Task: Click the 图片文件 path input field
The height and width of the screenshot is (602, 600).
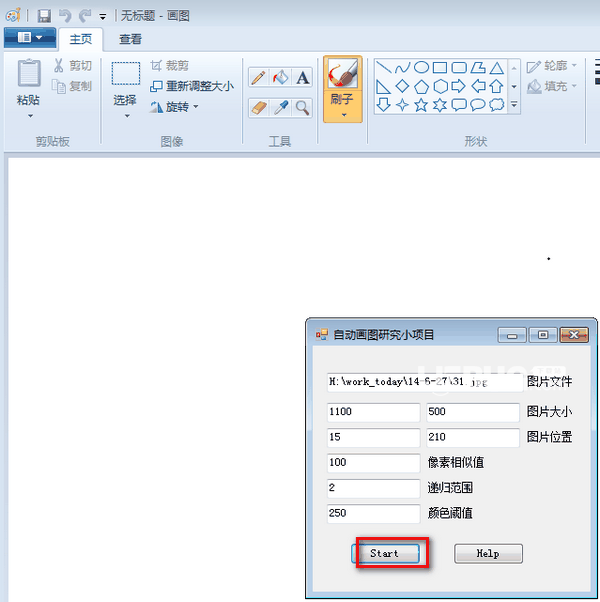Action: pyautogui.click(x=425, y=382)
